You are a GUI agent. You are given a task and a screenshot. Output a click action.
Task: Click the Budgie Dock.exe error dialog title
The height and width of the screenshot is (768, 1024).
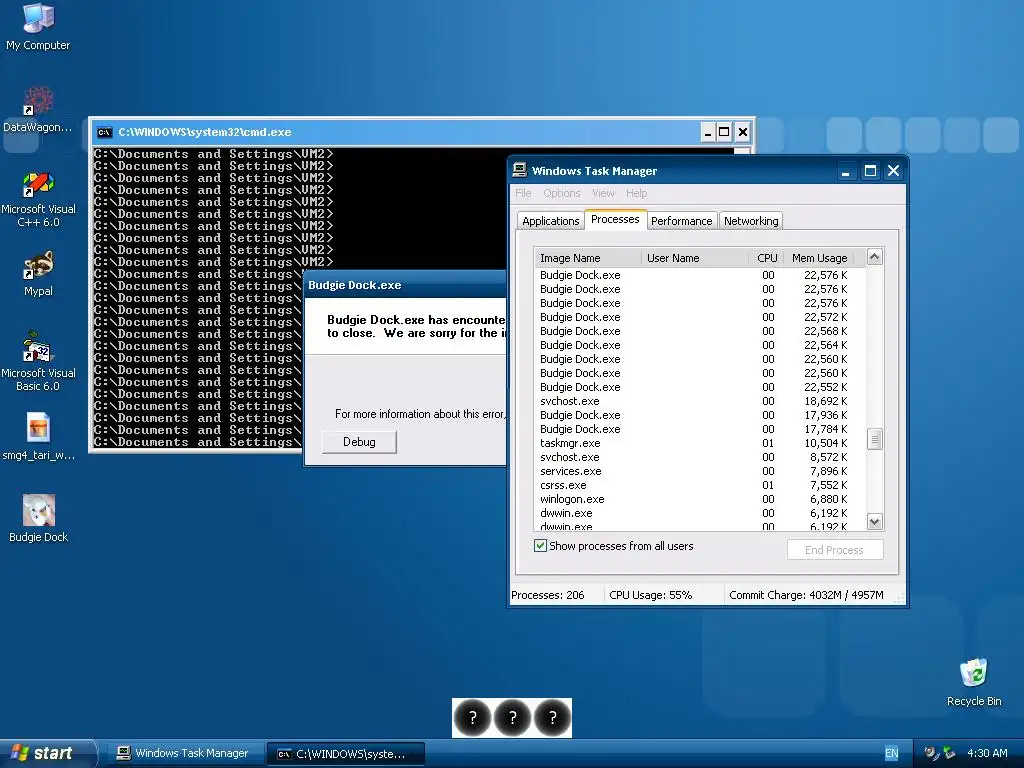pos(355,285)
